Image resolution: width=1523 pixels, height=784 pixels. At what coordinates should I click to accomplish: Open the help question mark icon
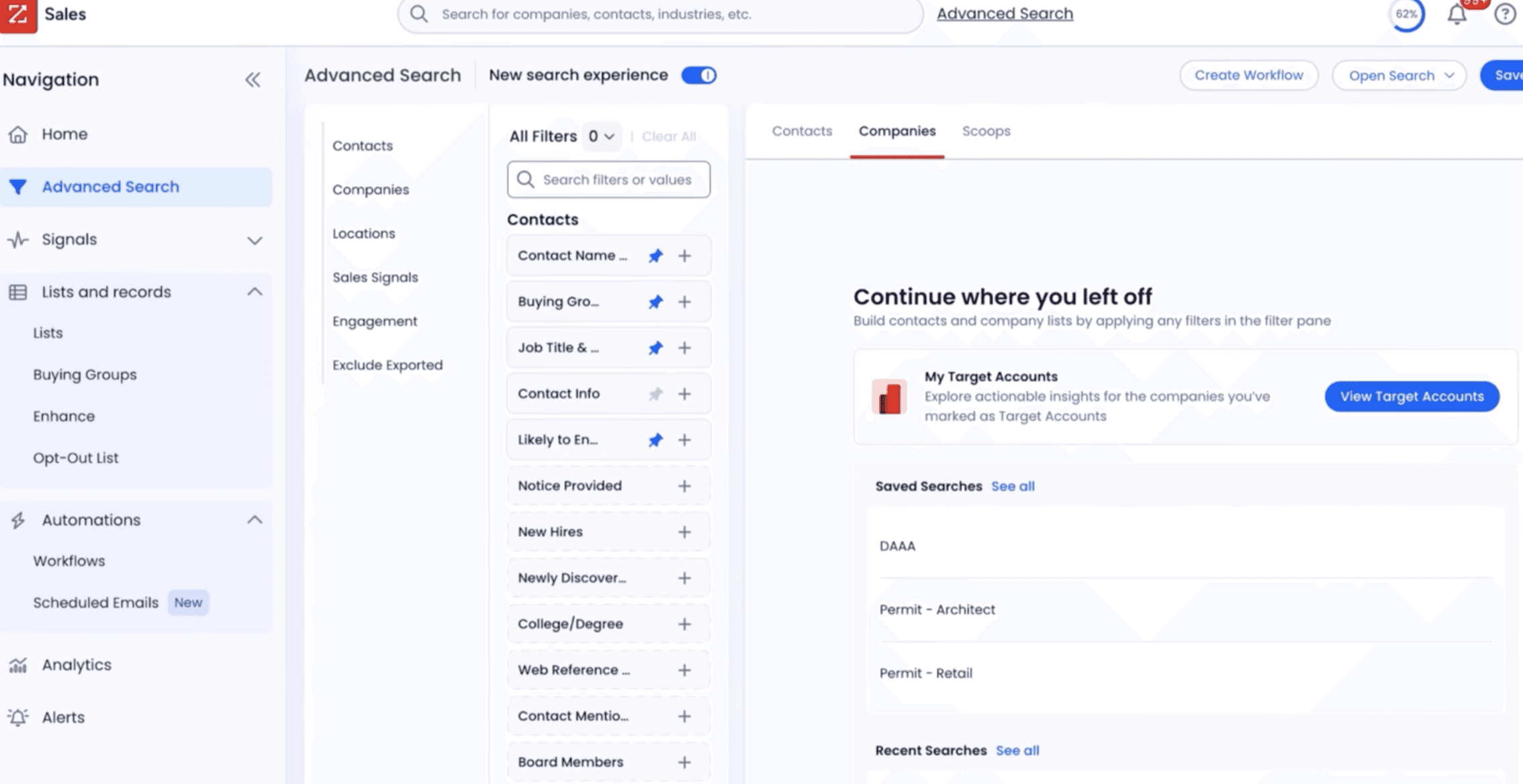pyautogui.click(x=1505, y=14)
